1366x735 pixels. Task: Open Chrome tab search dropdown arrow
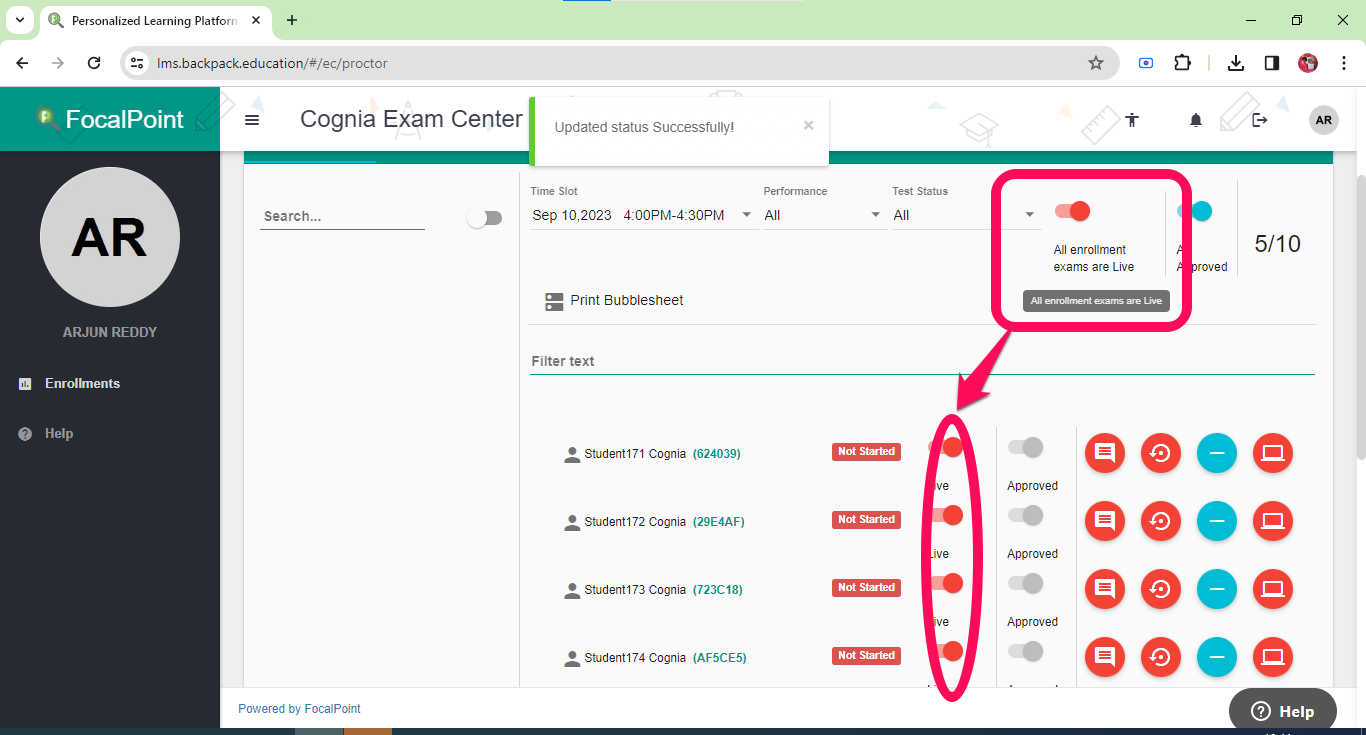(x=19, y=20)
